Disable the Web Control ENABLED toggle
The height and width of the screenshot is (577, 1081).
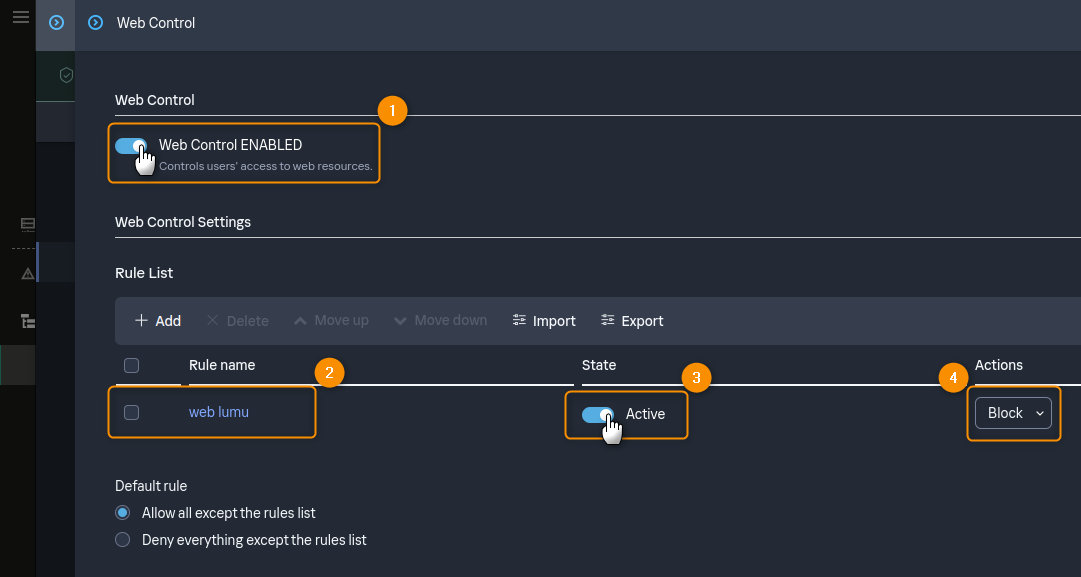coord(131,146)
